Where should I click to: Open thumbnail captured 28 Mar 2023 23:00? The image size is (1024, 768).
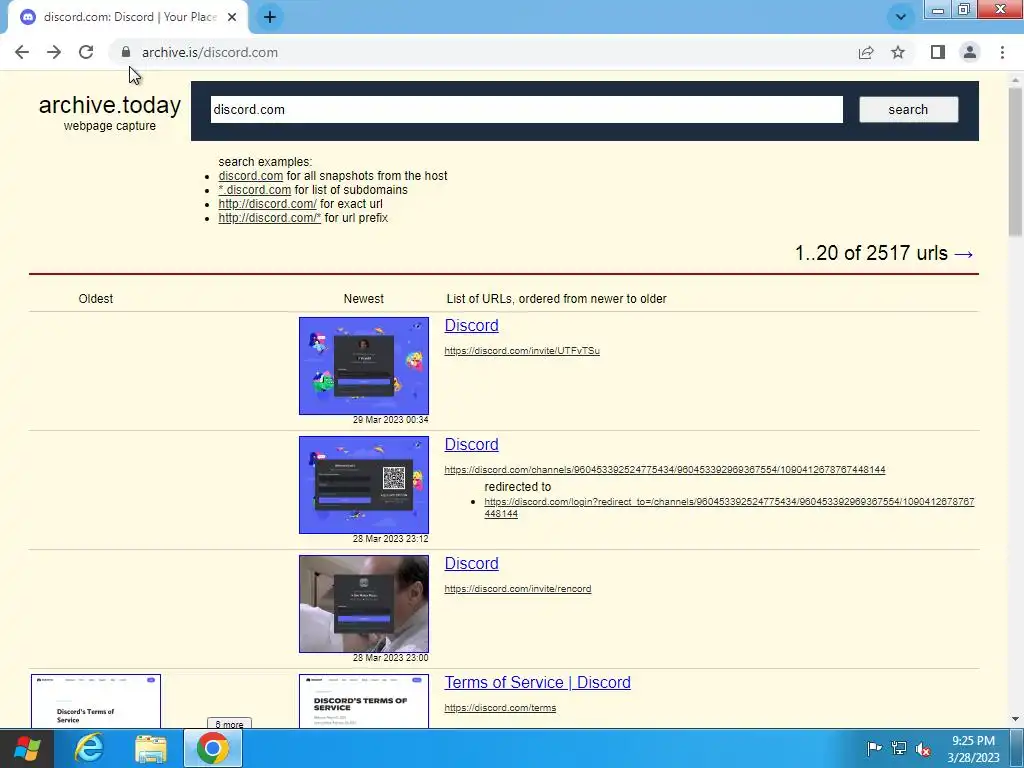364,603
